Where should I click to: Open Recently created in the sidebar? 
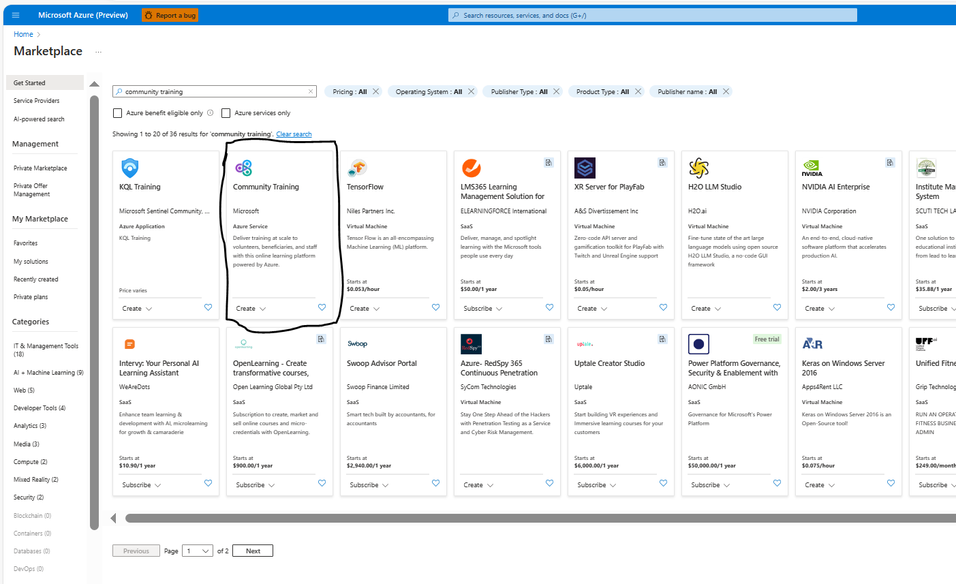click(36, 279)
